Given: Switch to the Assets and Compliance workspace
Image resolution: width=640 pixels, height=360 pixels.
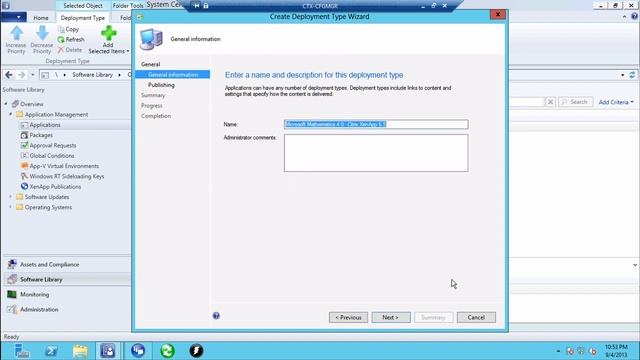Looking at the screenshot, I should pos(67,264).
